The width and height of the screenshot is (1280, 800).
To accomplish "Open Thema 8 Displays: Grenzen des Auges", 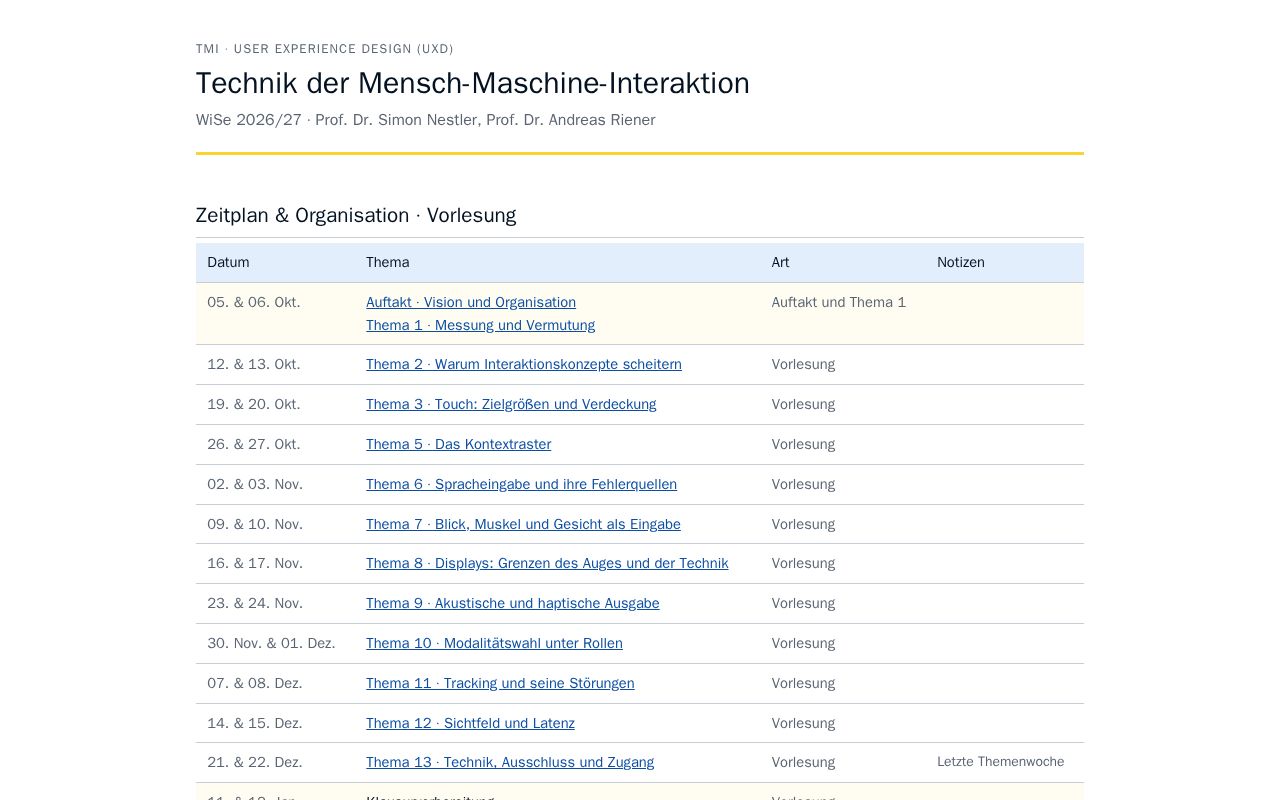I will pyautogui.click(x=547, y=563).
